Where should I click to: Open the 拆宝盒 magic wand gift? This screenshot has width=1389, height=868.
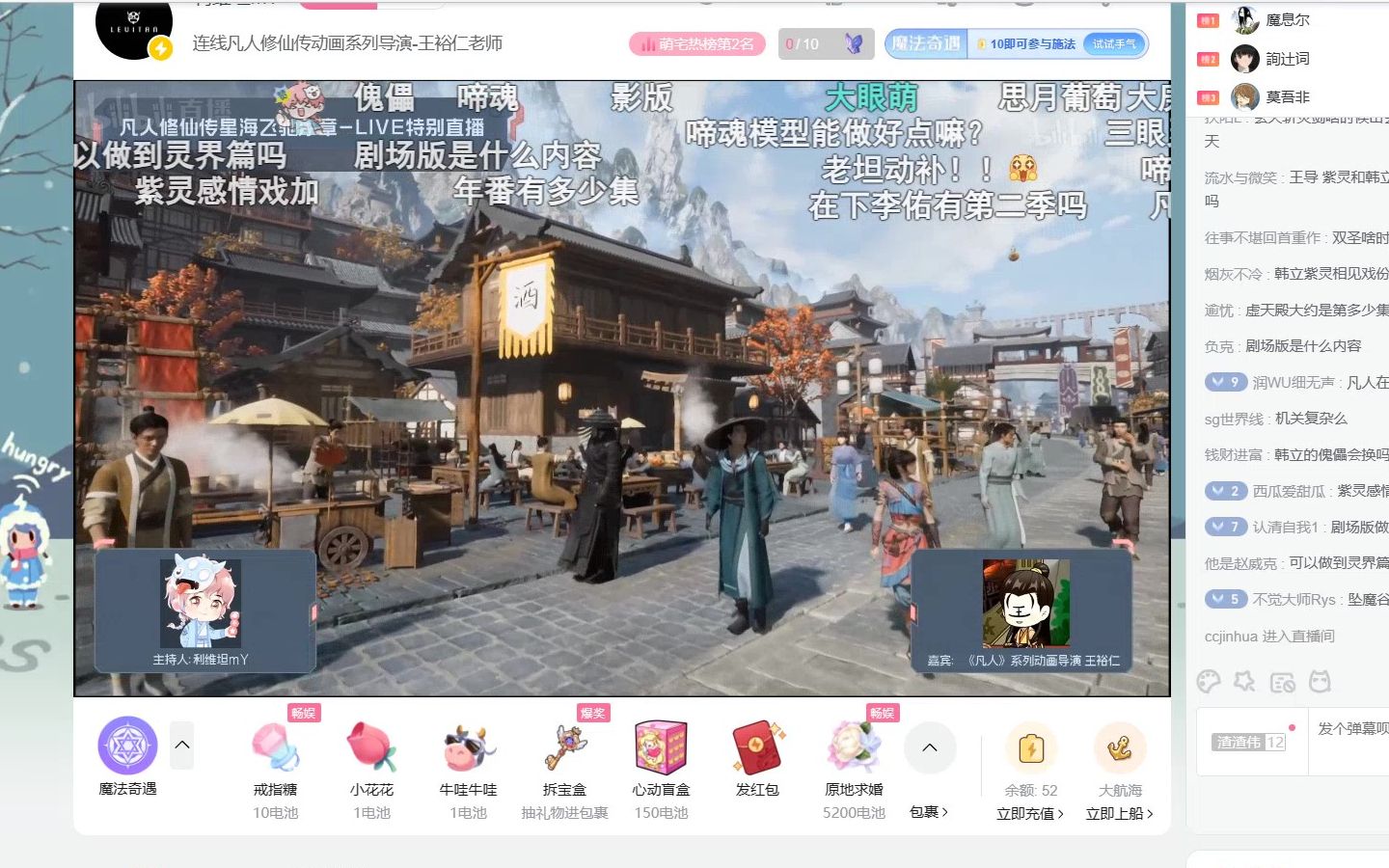point(564,747)
